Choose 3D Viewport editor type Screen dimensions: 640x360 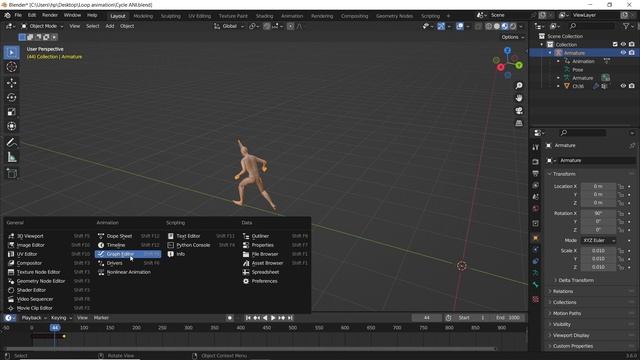(49, 236)
